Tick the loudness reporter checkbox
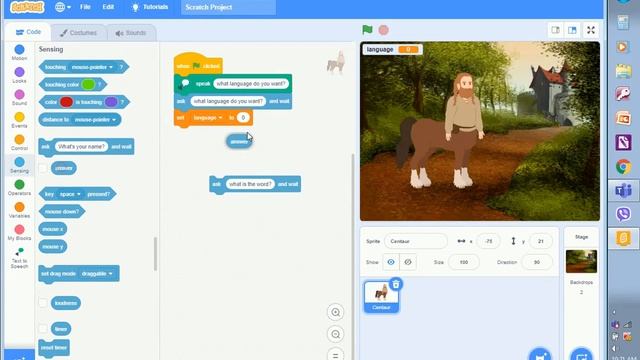640x360 pixels. pos(43,303)
